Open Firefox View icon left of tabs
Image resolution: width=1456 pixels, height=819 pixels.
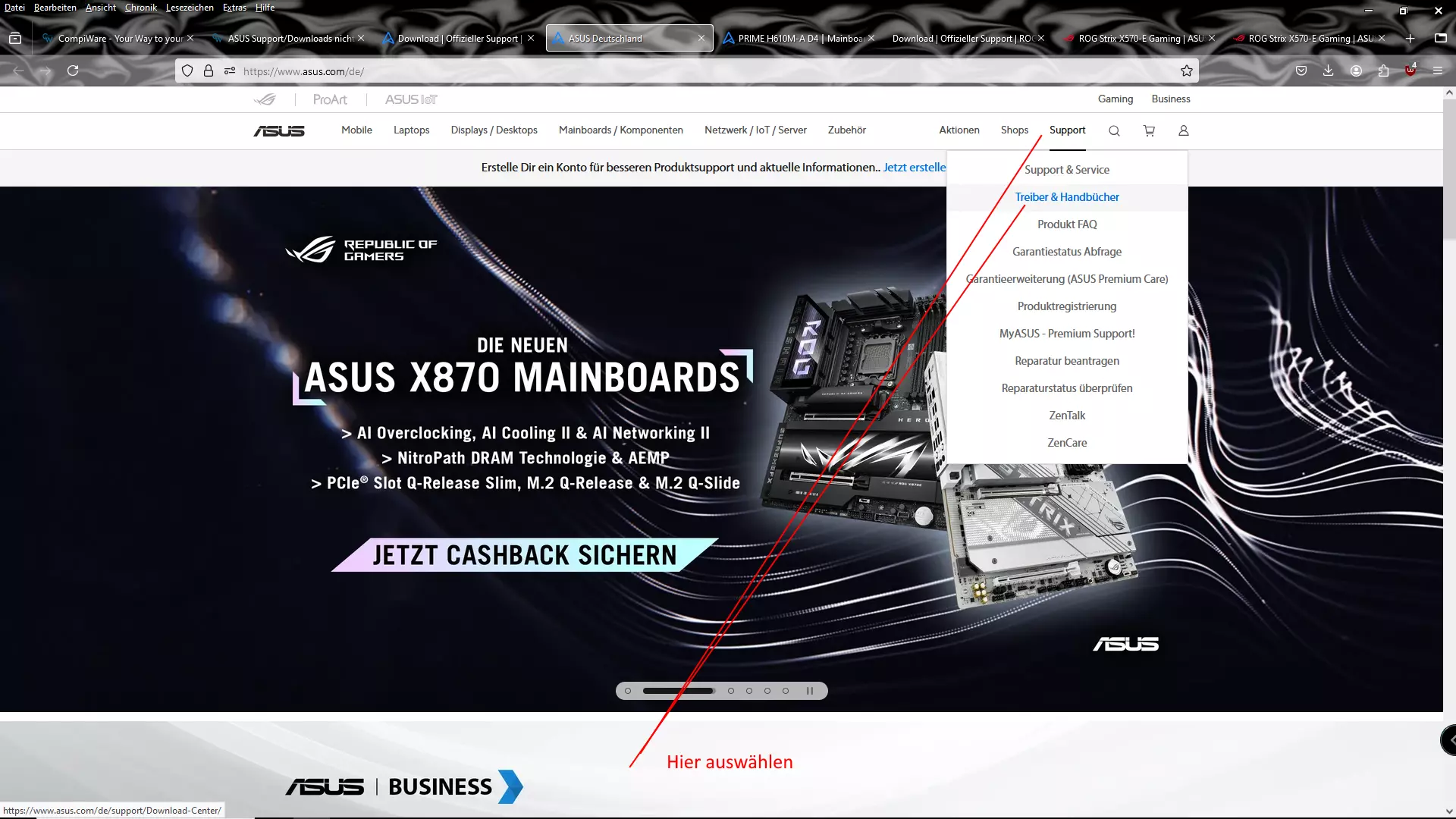[x=15, y=38]
